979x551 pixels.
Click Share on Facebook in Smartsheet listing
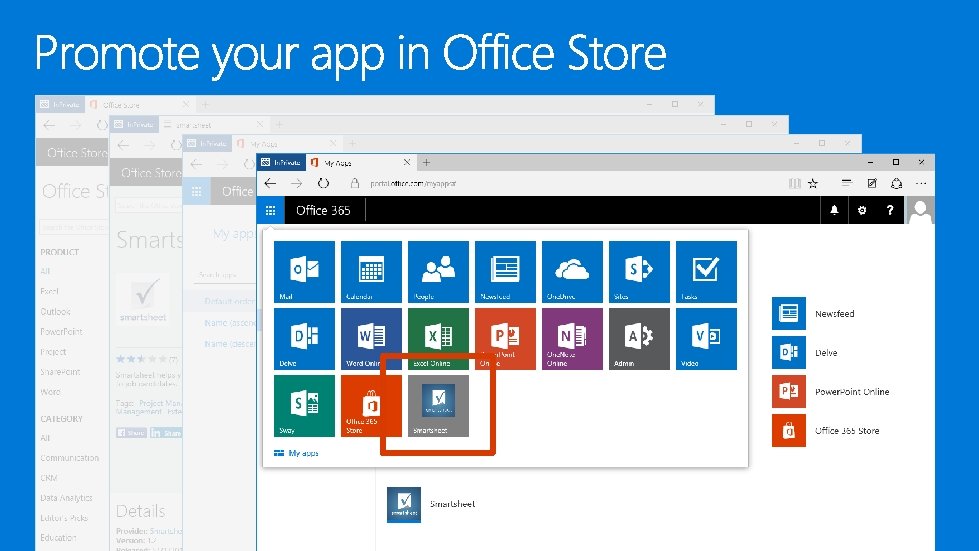click(130, 432)
